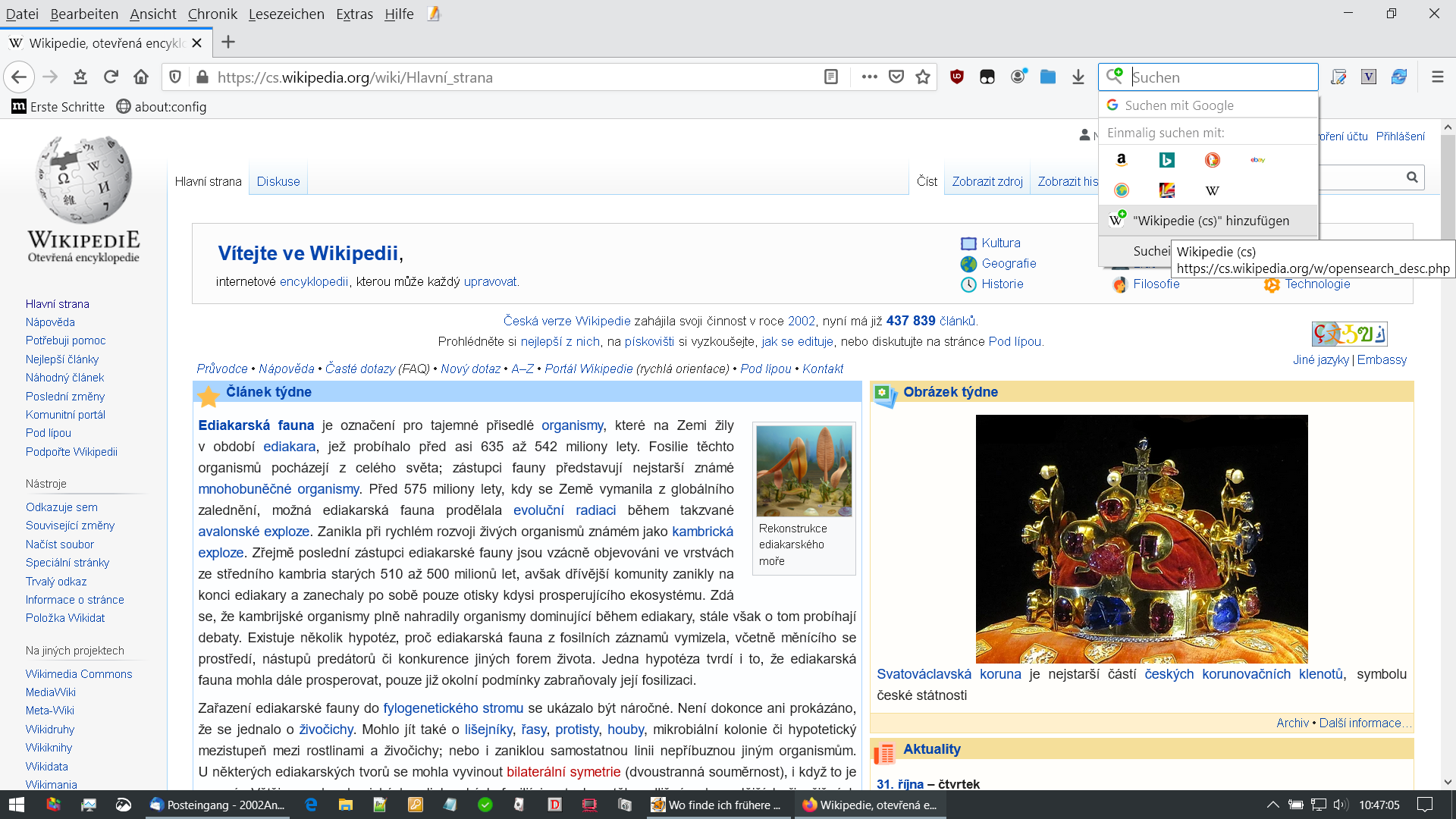Viewport: 1456px width, 819px height.
Task: Click in the Suchen search field
Action: click(x=1221, y=77)
